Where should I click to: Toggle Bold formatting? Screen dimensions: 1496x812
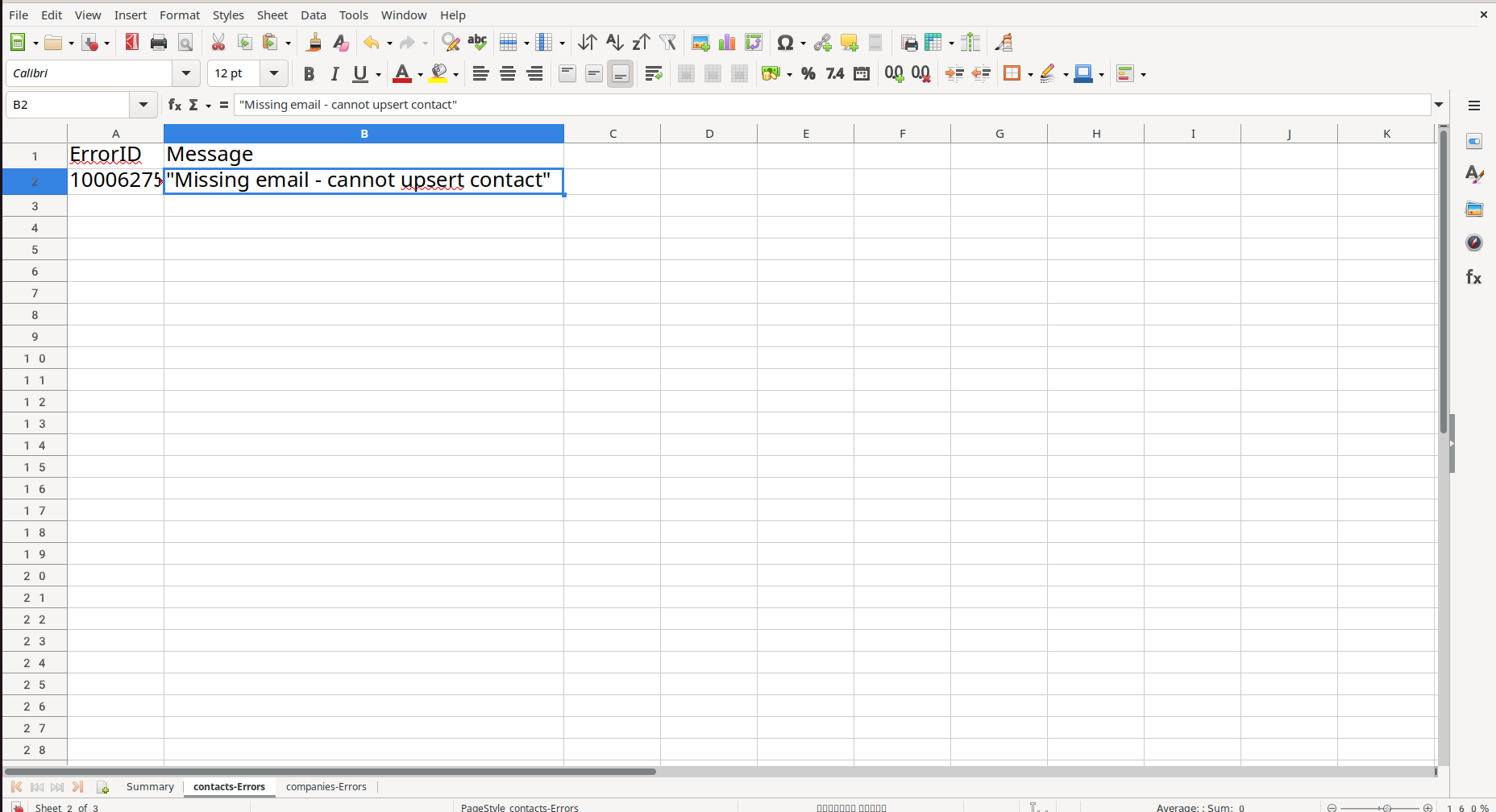click(x=308, y=74)
